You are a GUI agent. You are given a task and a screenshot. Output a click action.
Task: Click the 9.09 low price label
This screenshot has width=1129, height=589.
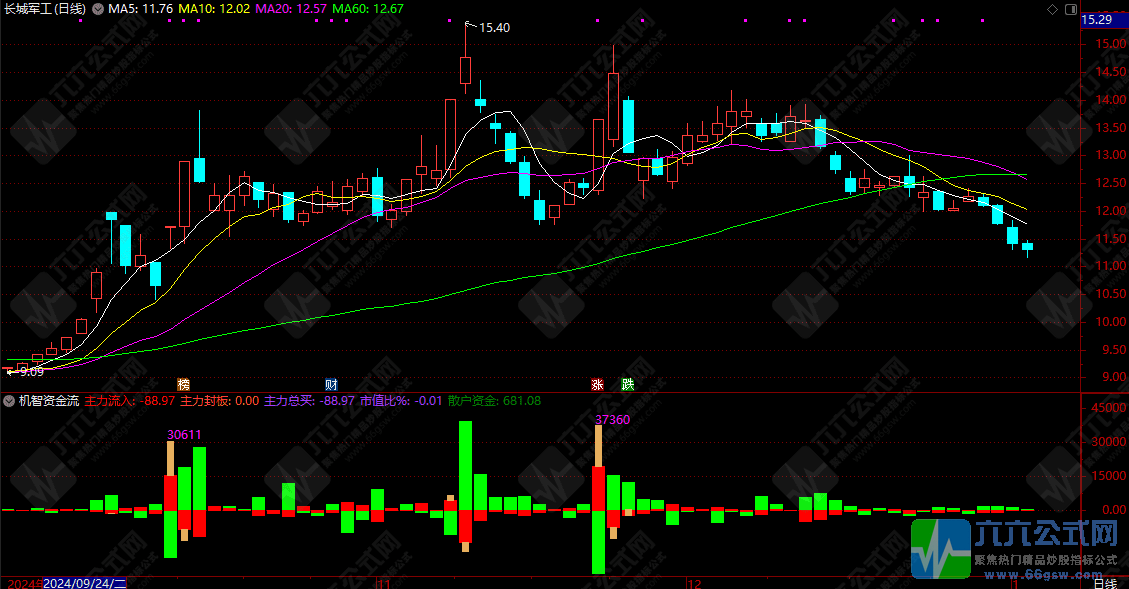pyautogui.click(x=32, y=372)
